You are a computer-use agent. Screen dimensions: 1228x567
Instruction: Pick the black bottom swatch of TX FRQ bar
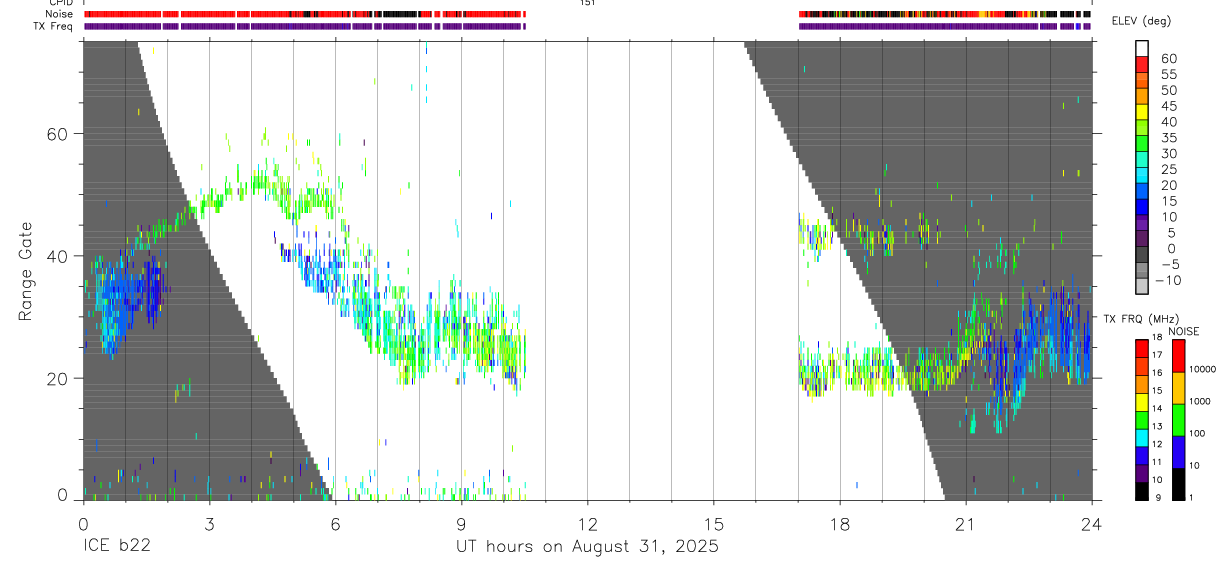(x=1141, y=490)
